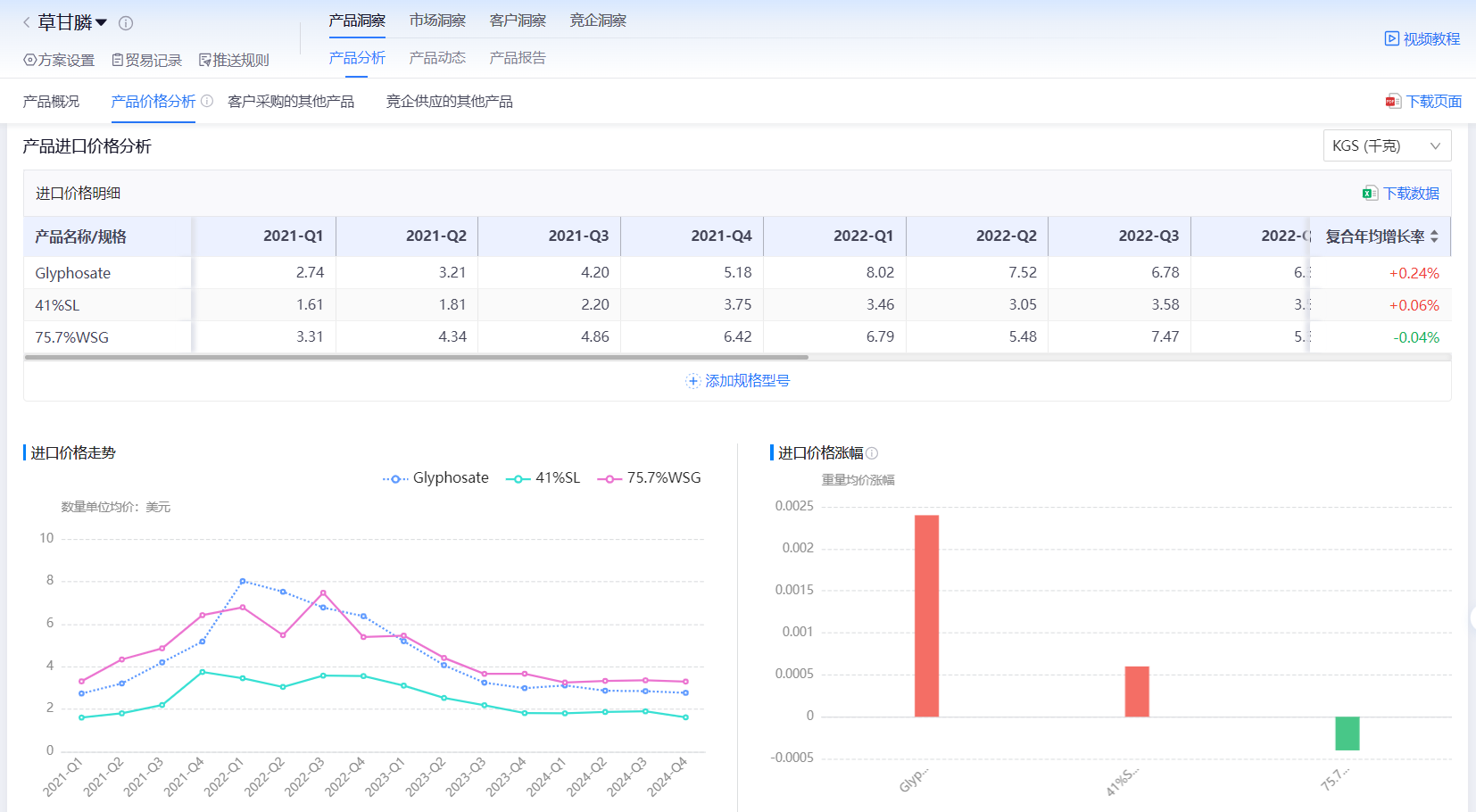
Task: Switch to 产品洞察 tab
Action: [357, 21]
